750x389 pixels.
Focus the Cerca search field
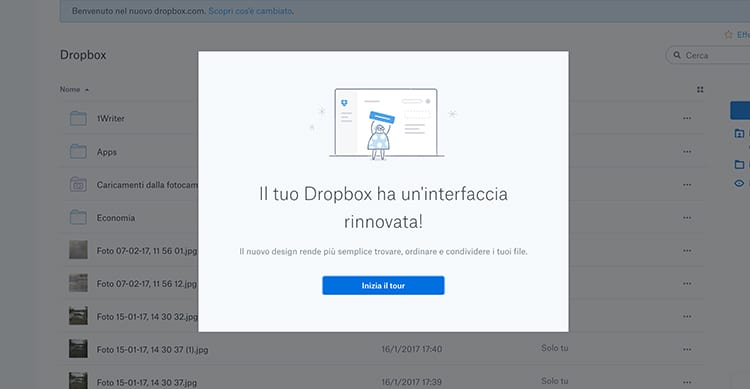pyautogui.click(x=708, y=56)
